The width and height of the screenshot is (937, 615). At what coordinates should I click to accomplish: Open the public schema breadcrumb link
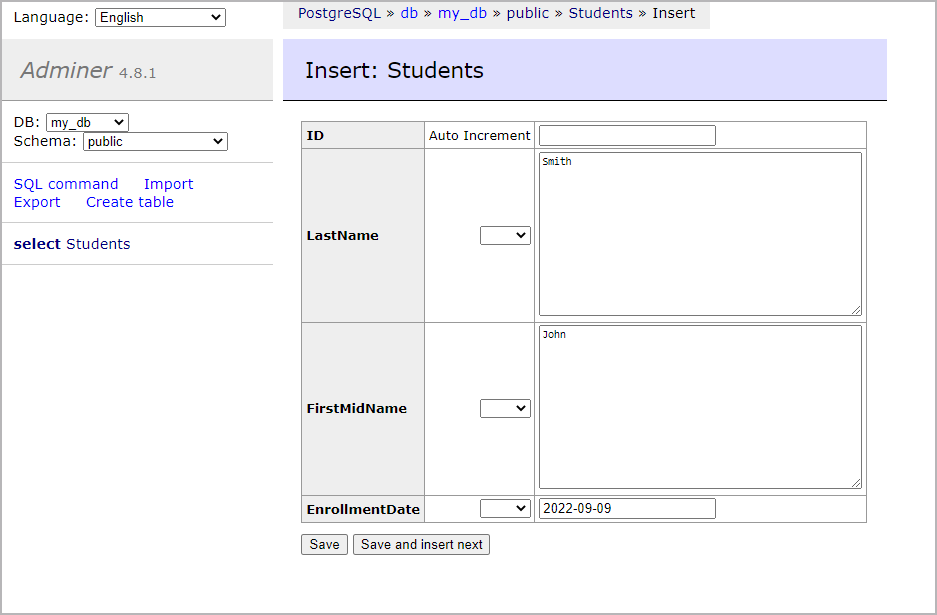[528, 13]
